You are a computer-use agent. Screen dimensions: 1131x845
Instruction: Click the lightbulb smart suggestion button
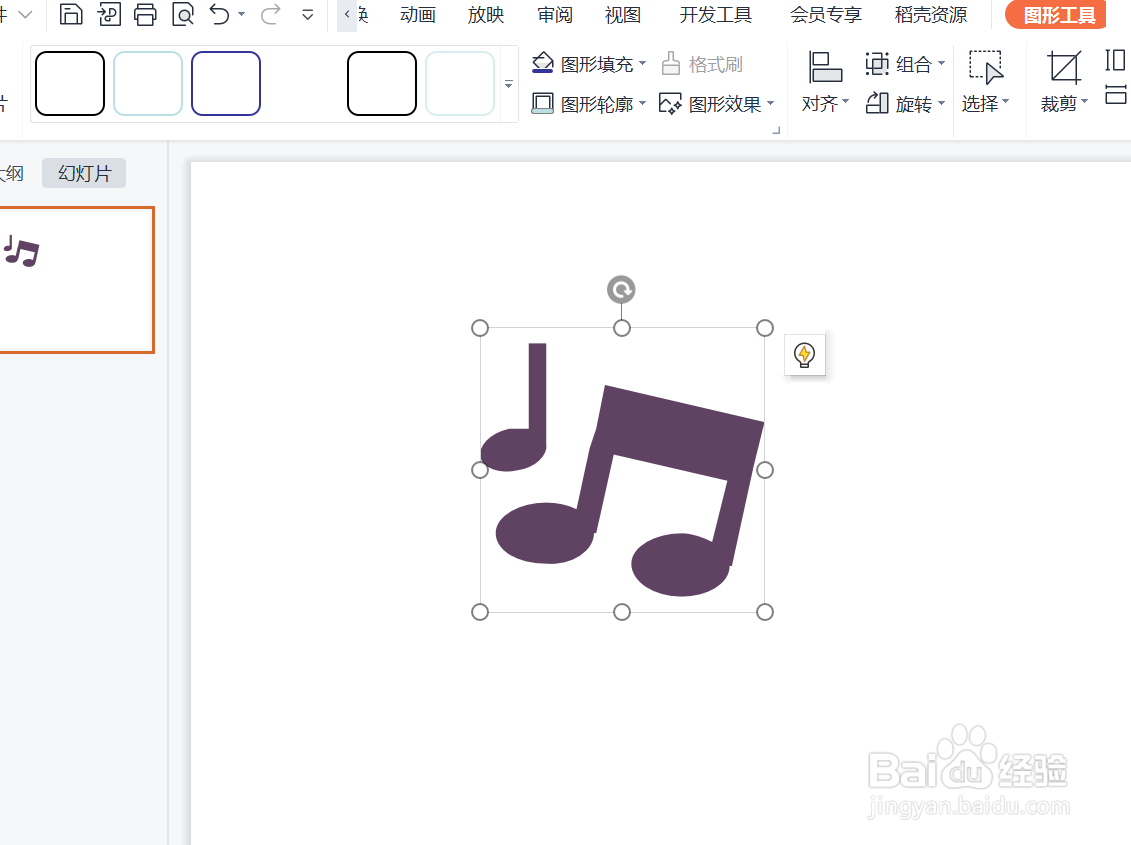(804, 355)
